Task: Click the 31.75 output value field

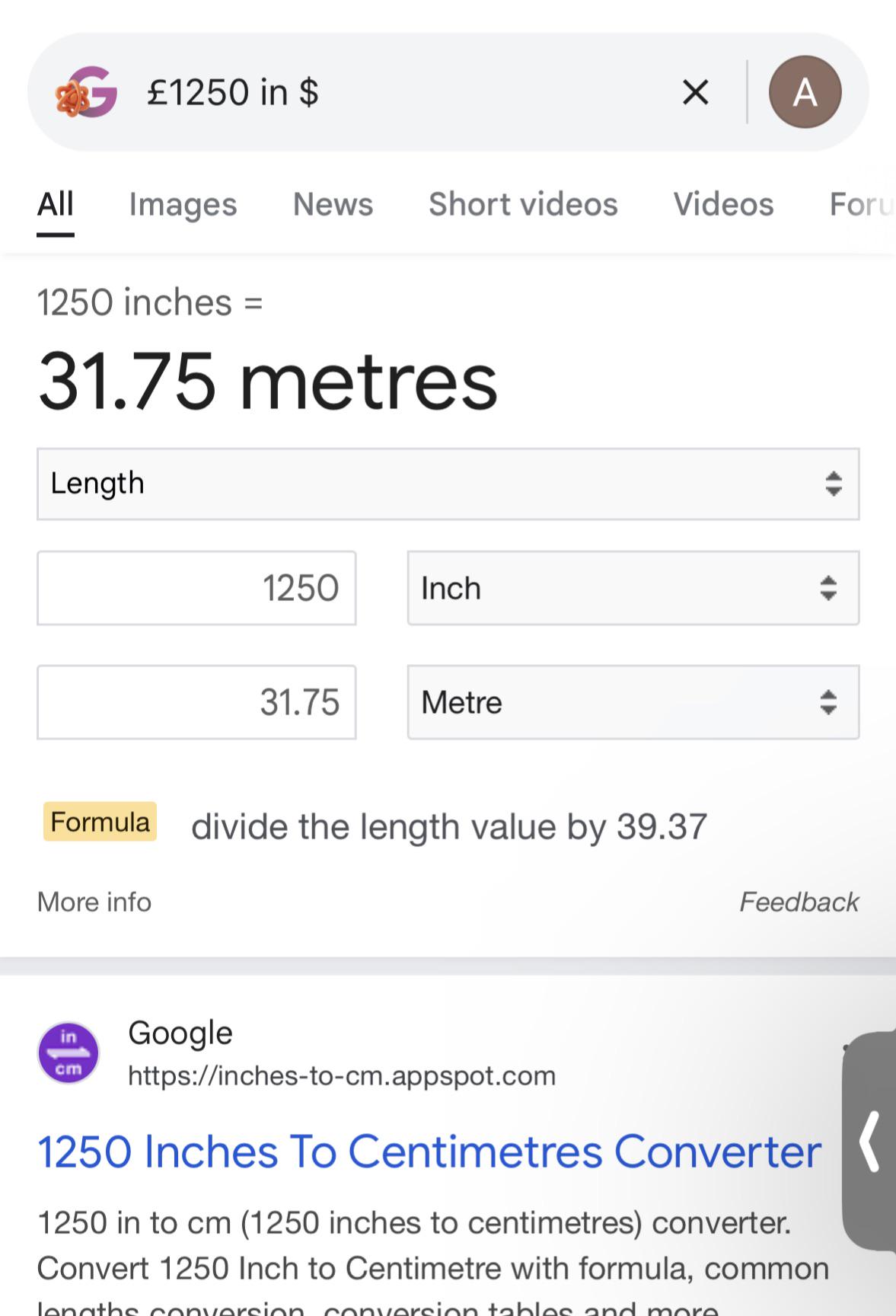Action: pos(196,702)
